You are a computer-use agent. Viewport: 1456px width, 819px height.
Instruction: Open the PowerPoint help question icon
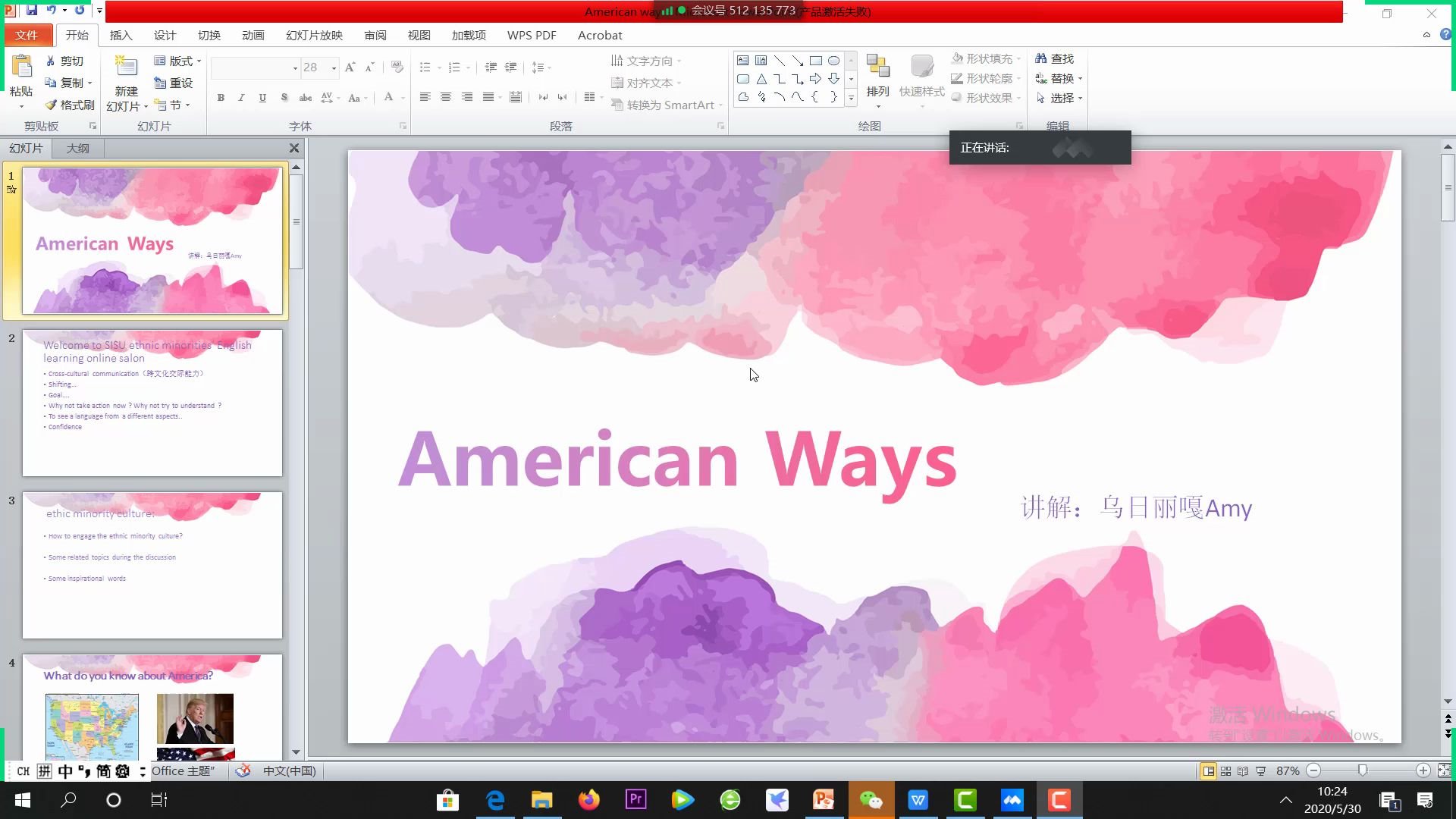coord(1445,35)
